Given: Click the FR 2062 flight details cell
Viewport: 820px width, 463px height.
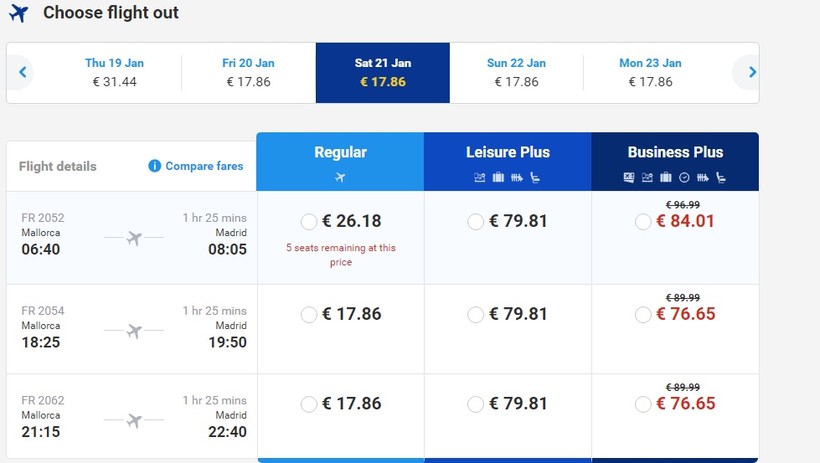Looking at the screenshot, I should click(x=132, y=416).
